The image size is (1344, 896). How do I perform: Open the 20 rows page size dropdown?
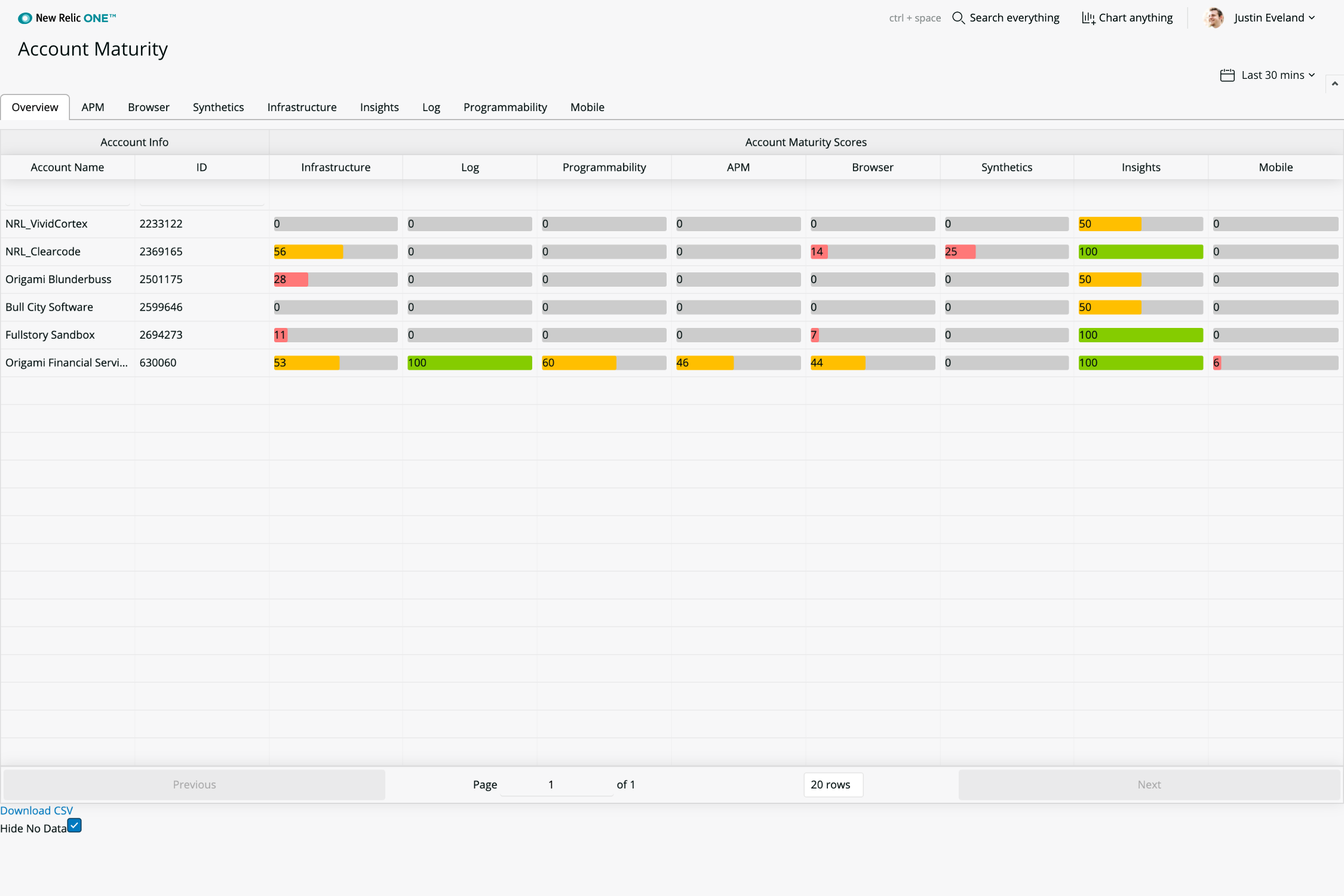[833, 784]
